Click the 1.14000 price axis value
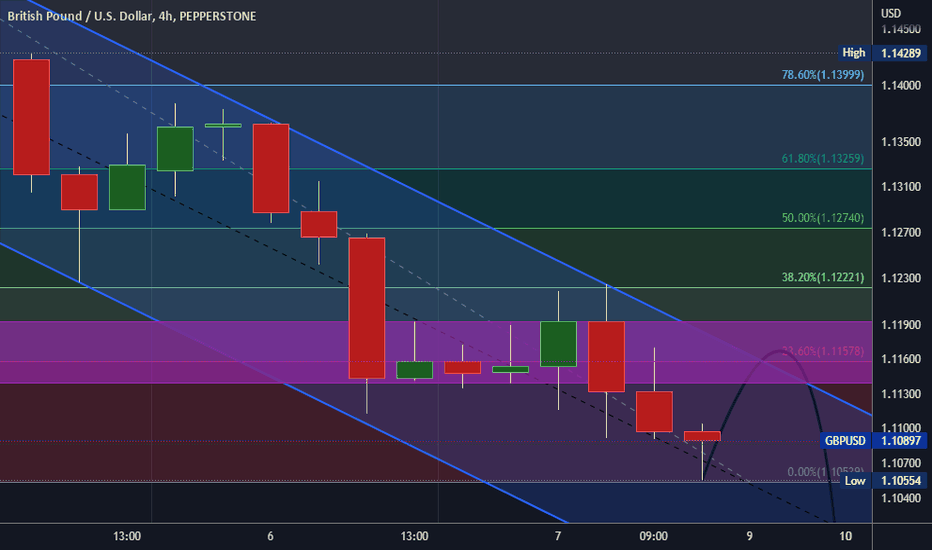Screen dimensions: 932x550 [x=900, y=86]
